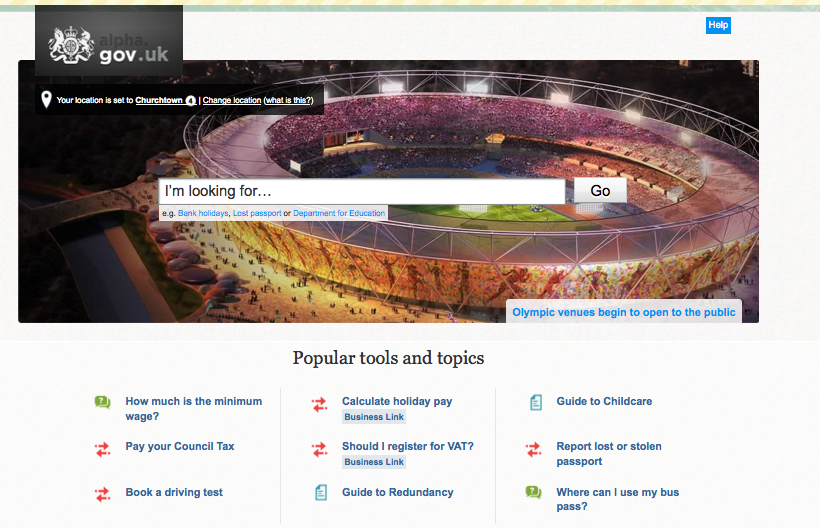Open the "what is this?" link
The height and width of the screenshot is (528, 820).
288,100
